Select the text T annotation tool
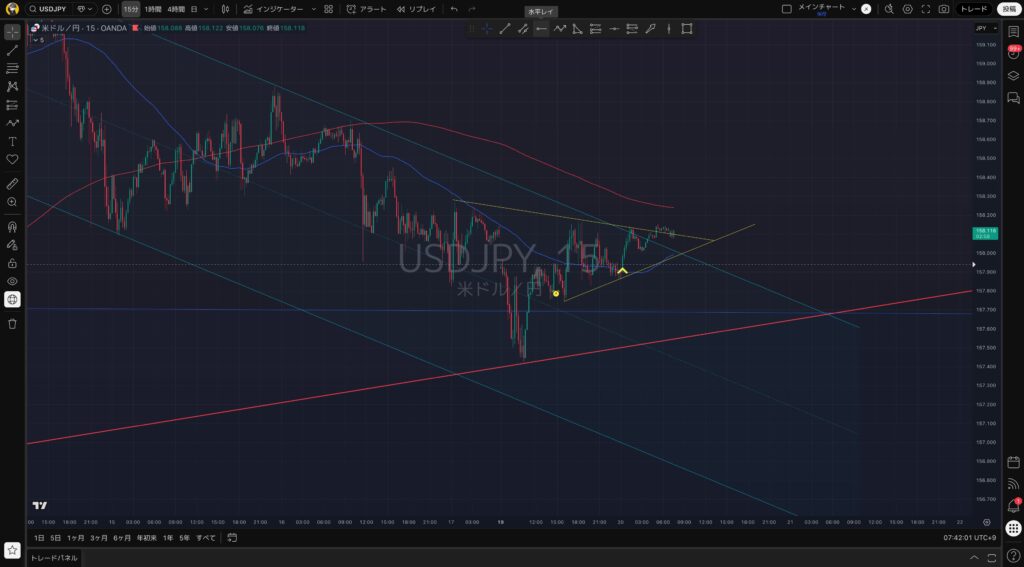 tap(12, 141)
